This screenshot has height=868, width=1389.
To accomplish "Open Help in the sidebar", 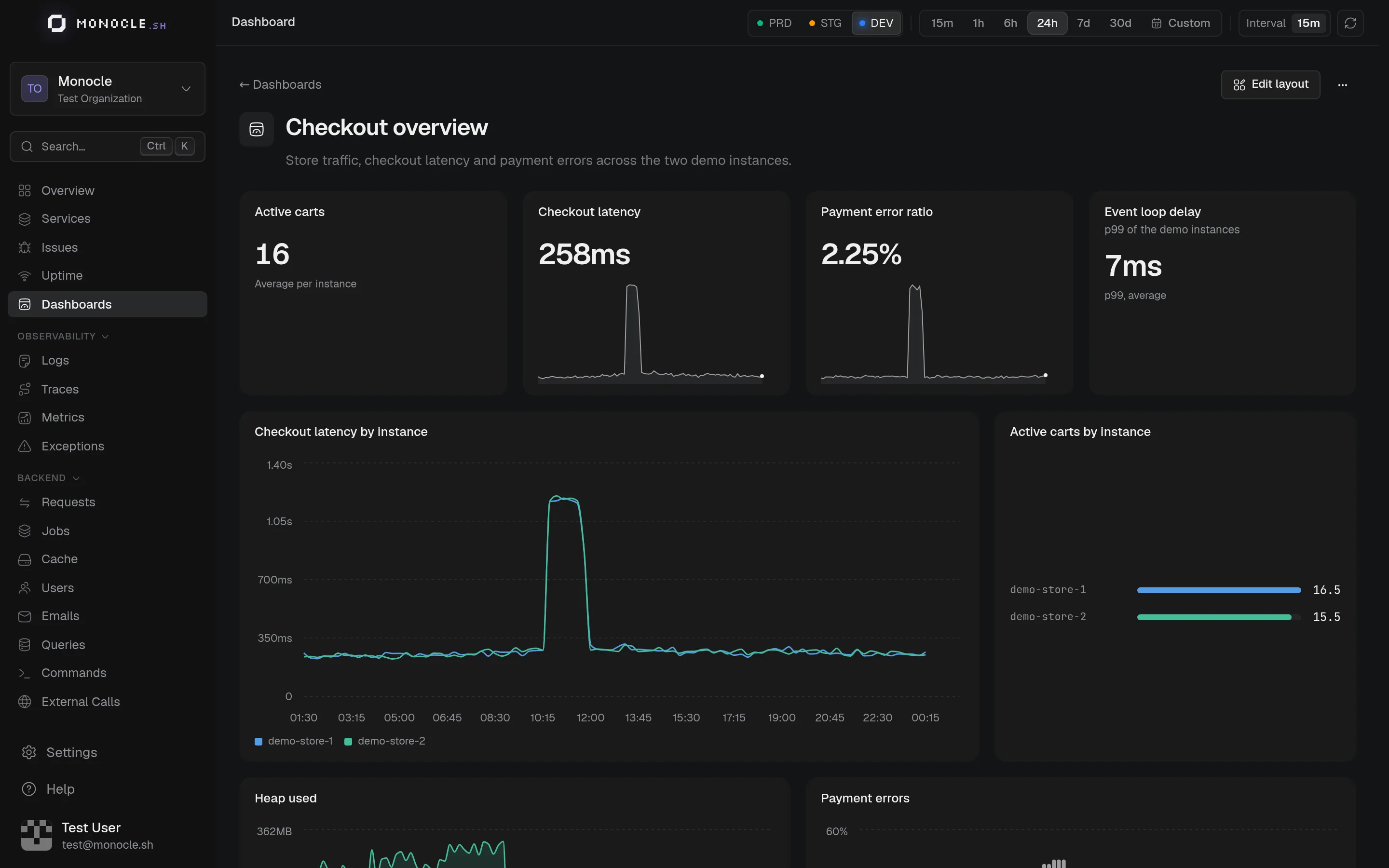I will pos(108,789).
